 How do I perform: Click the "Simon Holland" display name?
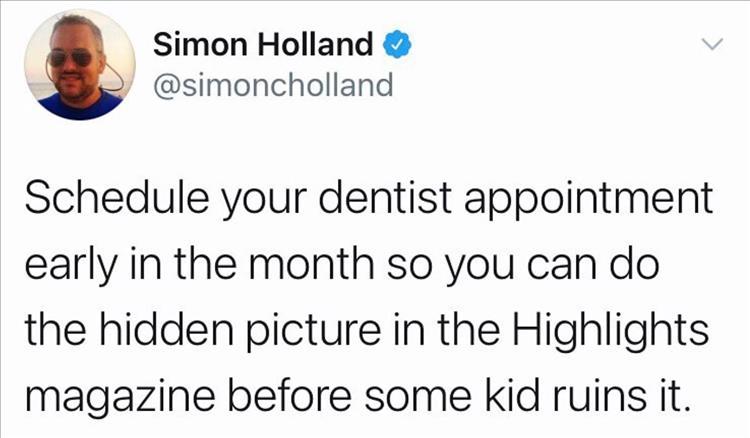(264, 45)
